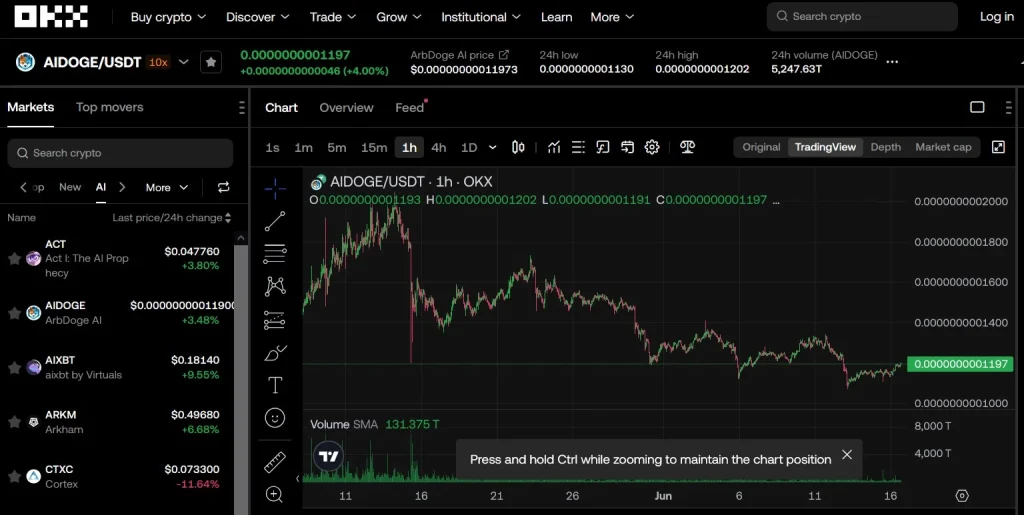Switch to Original chart view
Image resolution: width=1024 pixels, height=515 pixels.
tap(761, 147)
